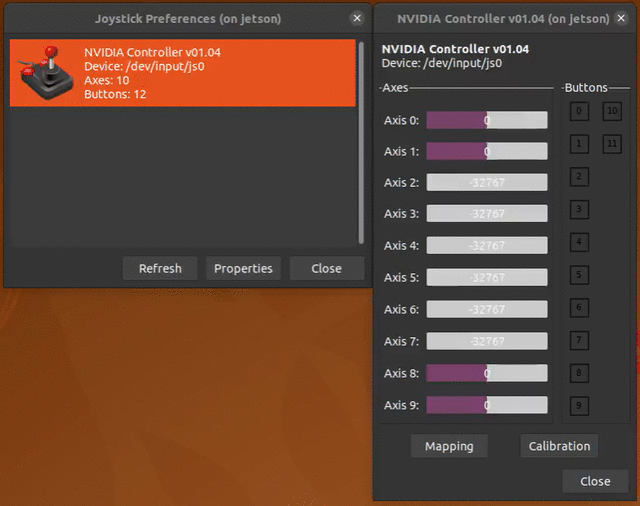
Task: Open the Mapping dialog
Action: [x=449, y=446]
